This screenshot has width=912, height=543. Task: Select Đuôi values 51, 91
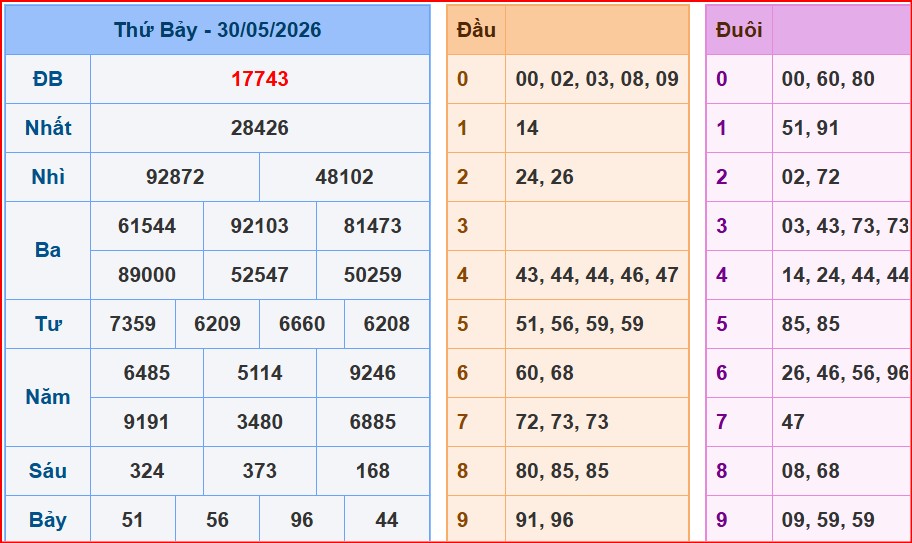[x=810, y=128]
